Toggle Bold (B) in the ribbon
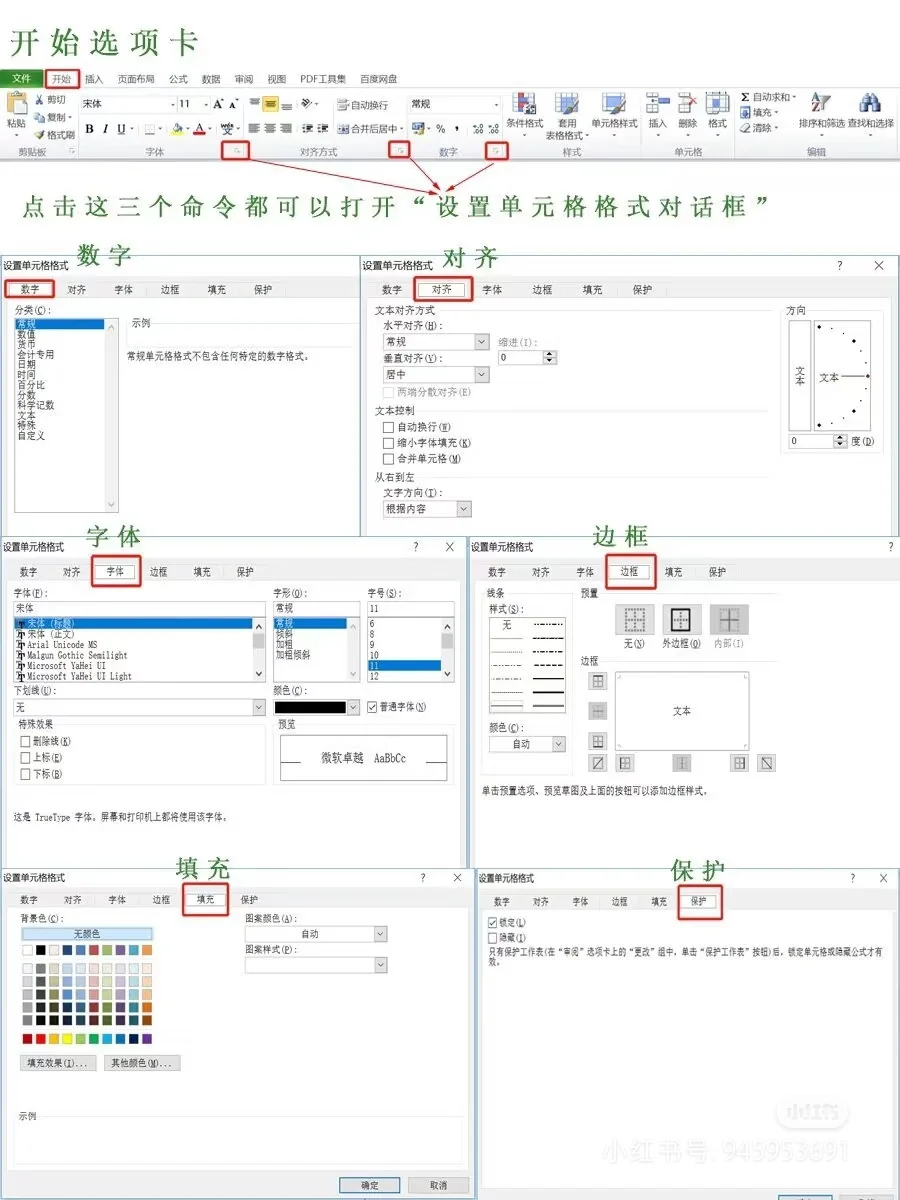 [89, 129]
